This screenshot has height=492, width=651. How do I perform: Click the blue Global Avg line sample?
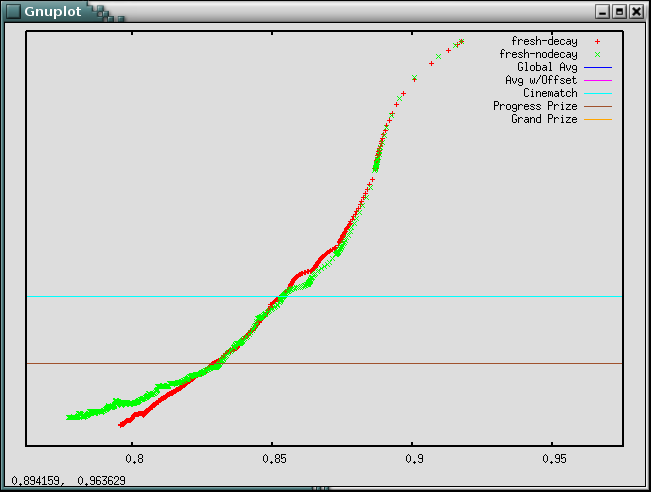(597, 67)
